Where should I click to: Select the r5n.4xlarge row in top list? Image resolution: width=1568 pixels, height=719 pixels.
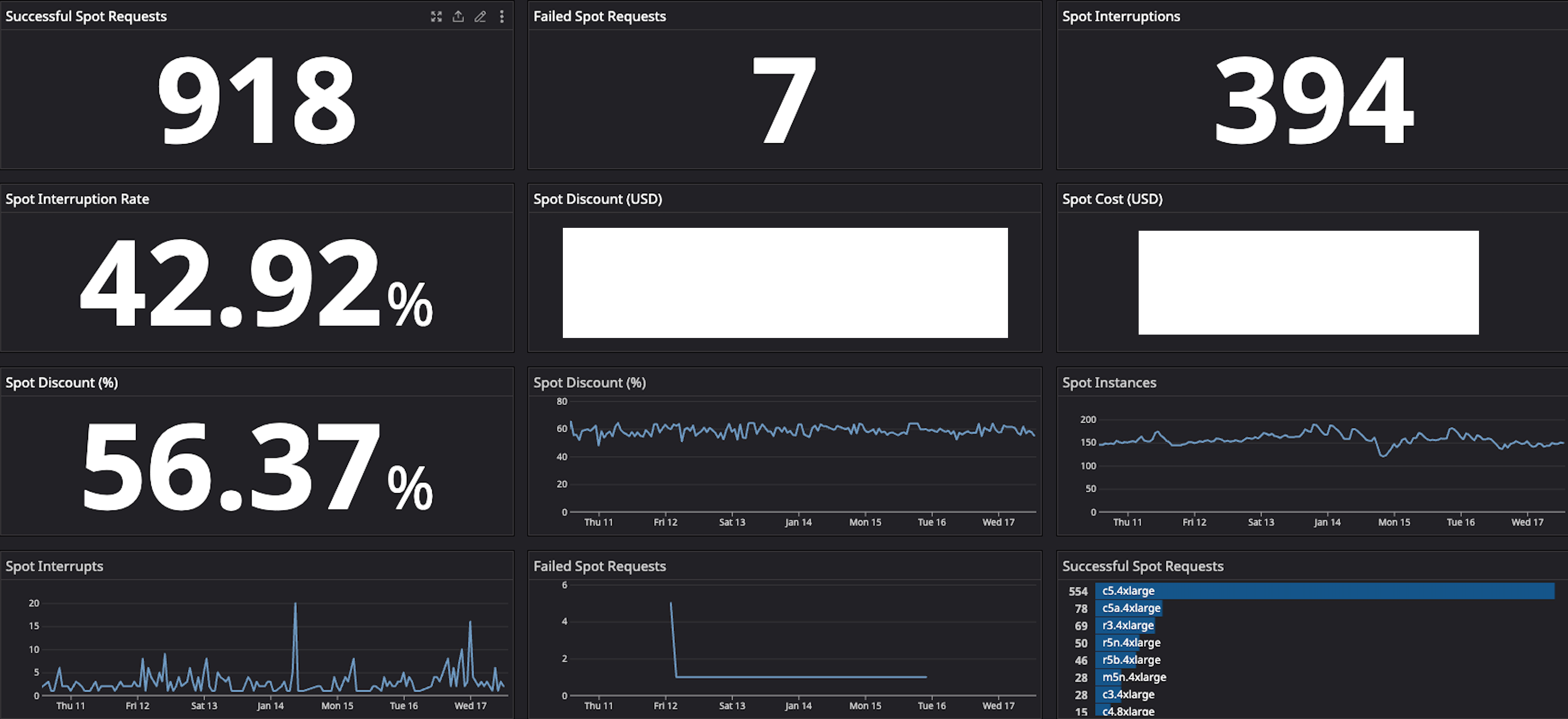(1131, 642)
